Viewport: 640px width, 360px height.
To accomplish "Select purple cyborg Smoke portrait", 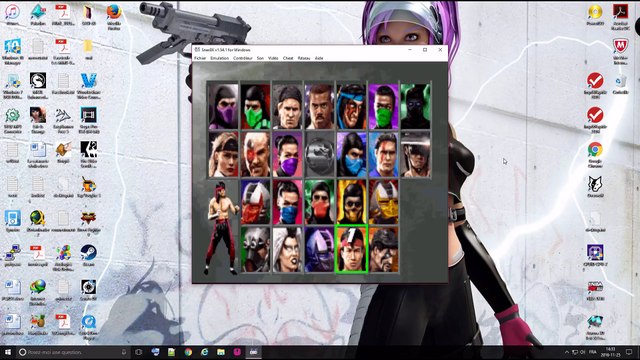I will [319, 250].
